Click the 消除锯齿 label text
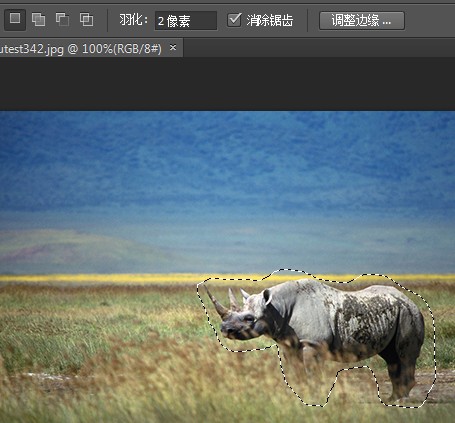This screenshot has height=423, width=455. pyautogui.click(x=270, y=21)
